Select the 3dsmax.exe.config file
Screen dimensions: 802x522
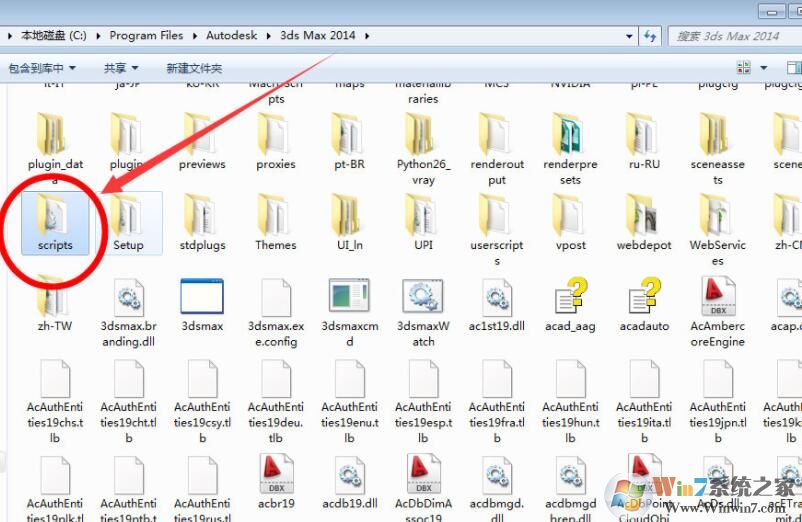click(x=276, y=312)
